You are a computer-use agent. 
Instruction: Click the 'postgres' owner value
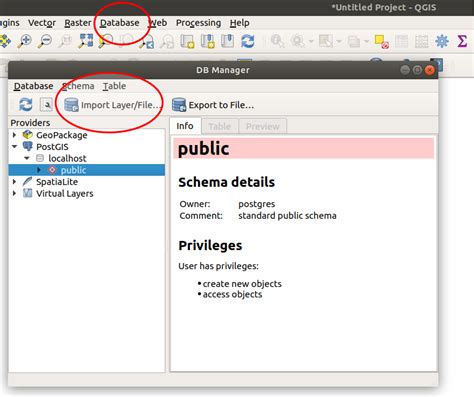click(x=257, y=204)
